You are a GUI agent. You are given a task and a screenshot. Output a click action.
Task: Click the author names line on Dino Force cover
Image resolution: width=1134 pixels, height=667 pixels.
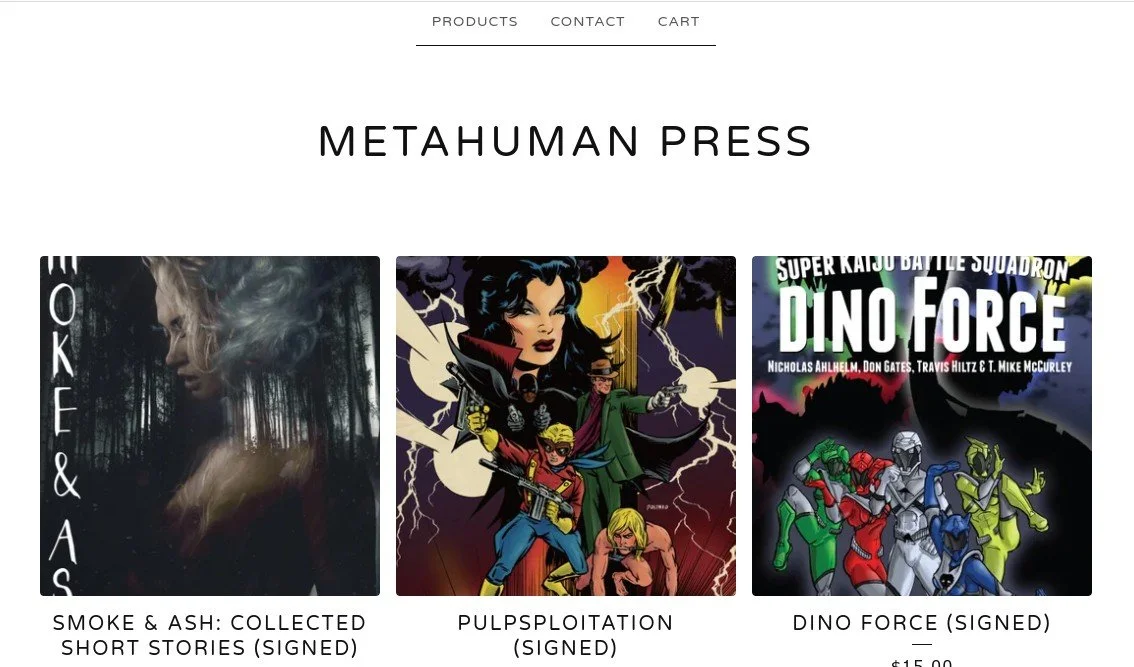919,367
